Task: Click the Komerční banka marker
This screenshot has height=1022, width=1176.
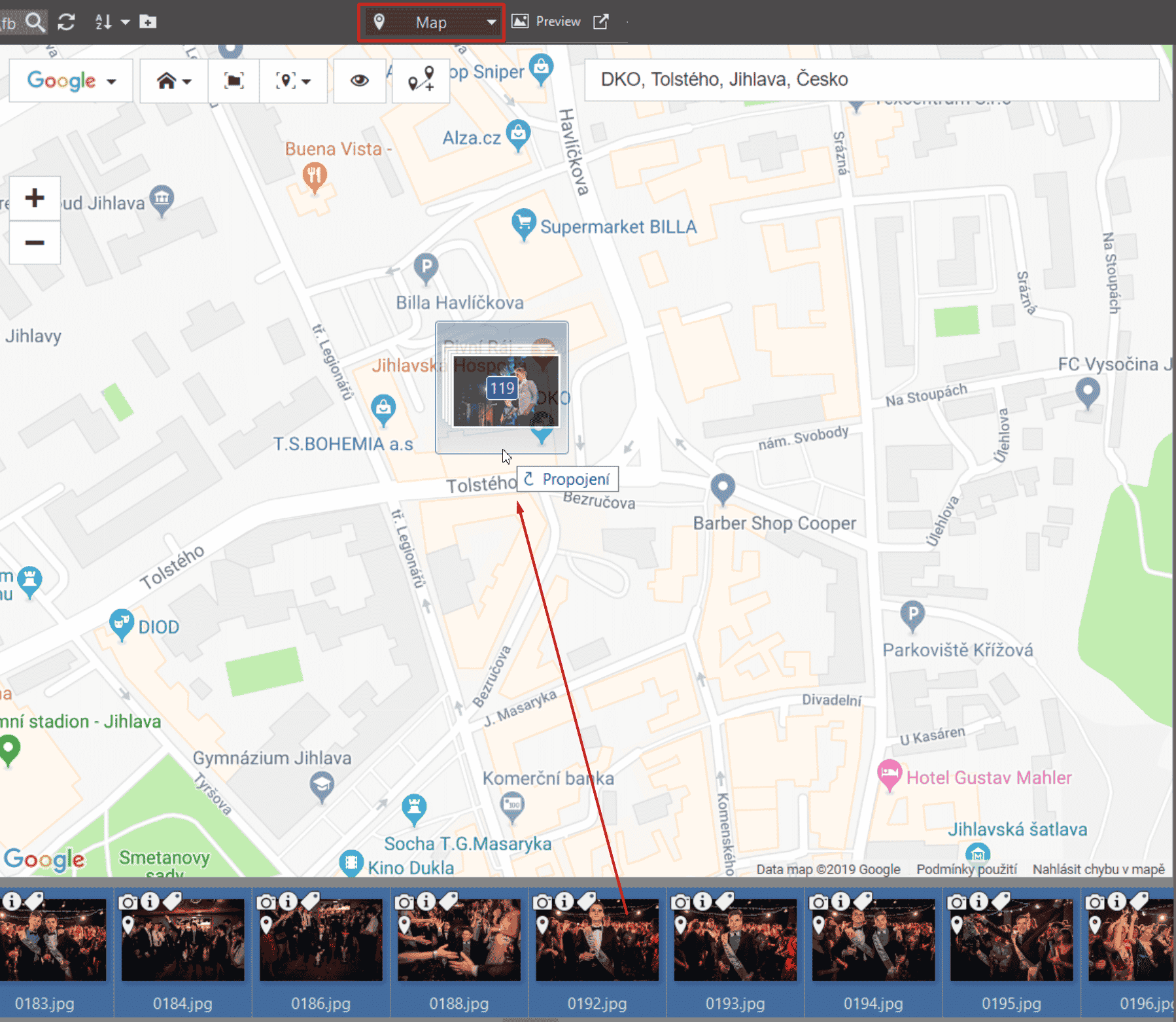Action: coord(511,807)
